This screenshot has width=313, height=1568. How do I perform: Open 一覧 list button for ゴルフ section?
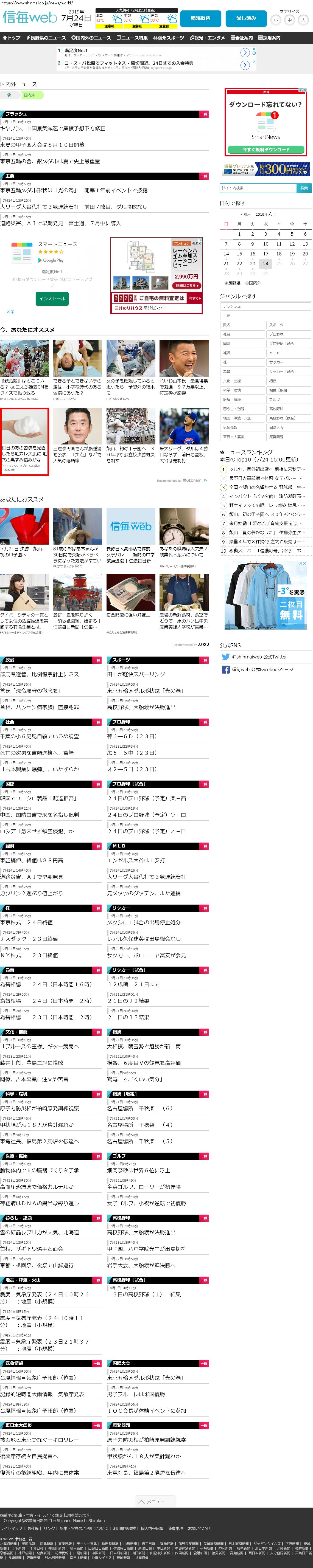point(204,1156)
